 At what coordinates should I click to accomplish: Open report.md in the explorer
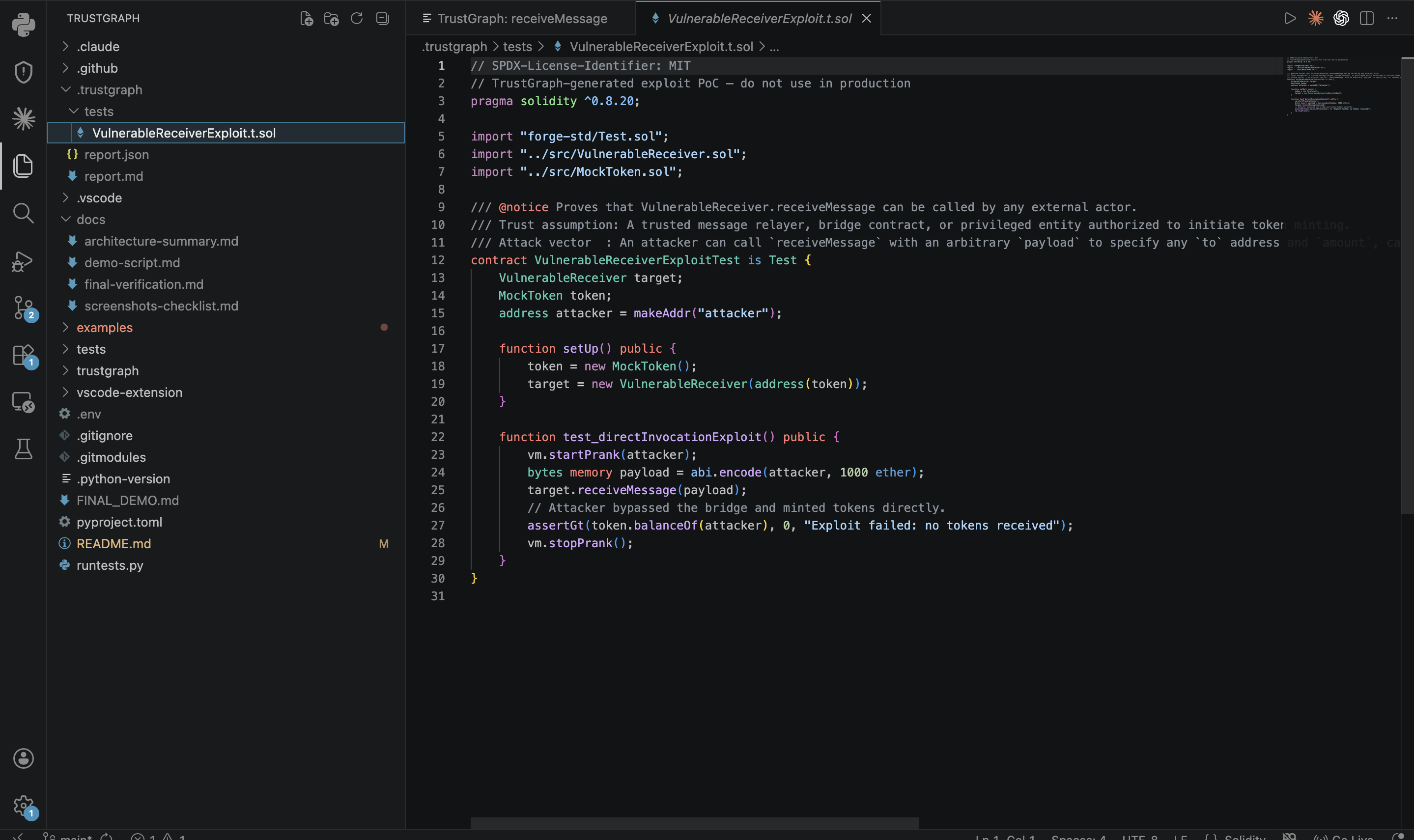tap(226, 176)
